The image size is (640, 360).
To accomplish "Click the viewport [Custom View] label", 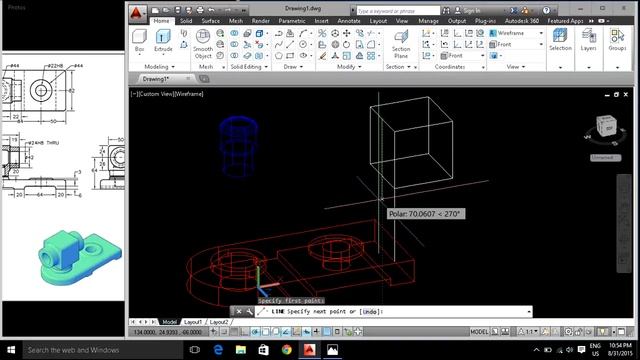I will (x=156, y=94).
